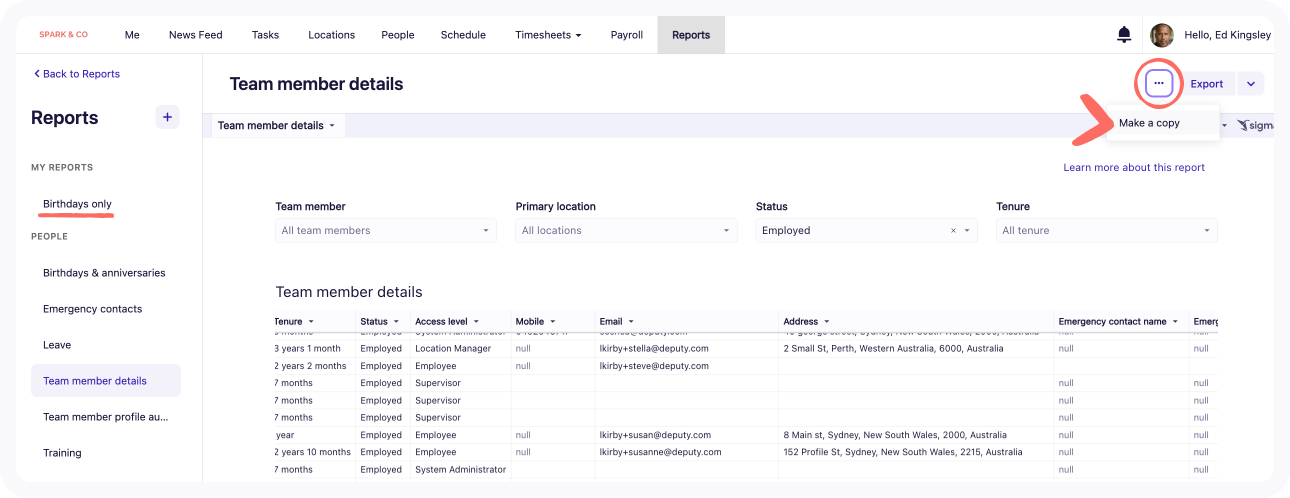1290x498 pixels.
Task: Add a new report with plus button
Action: [x=167, y=117]
